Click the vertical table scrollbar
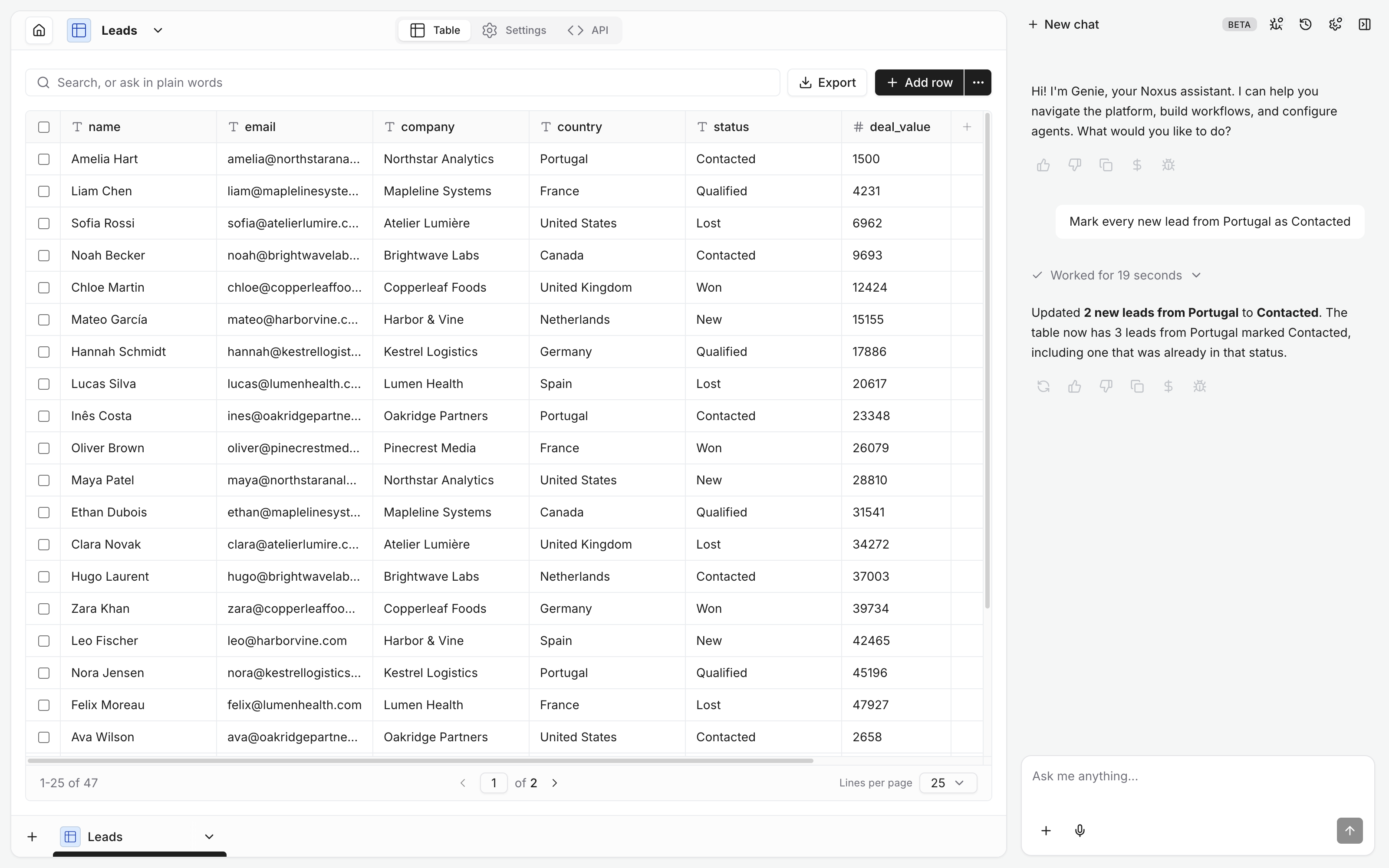Screen dimensions: 1389x868 [987, 361]
